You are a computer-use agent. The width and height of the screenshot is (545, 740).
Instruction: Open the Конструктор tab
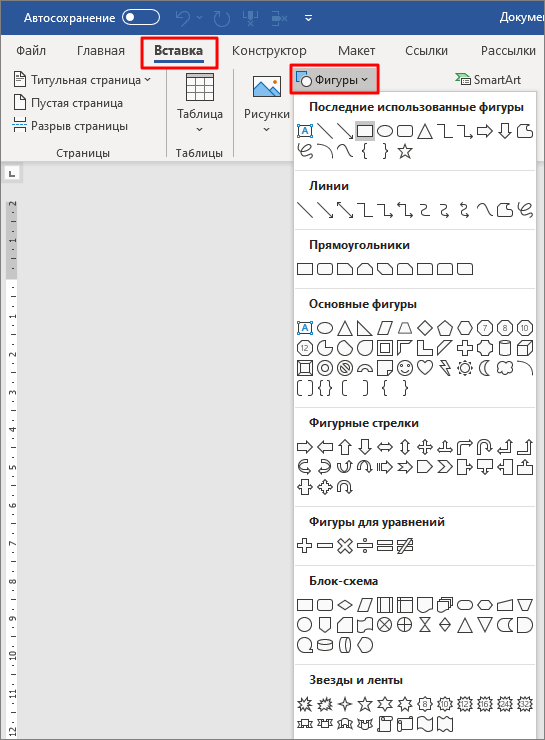tap(269, 50)
